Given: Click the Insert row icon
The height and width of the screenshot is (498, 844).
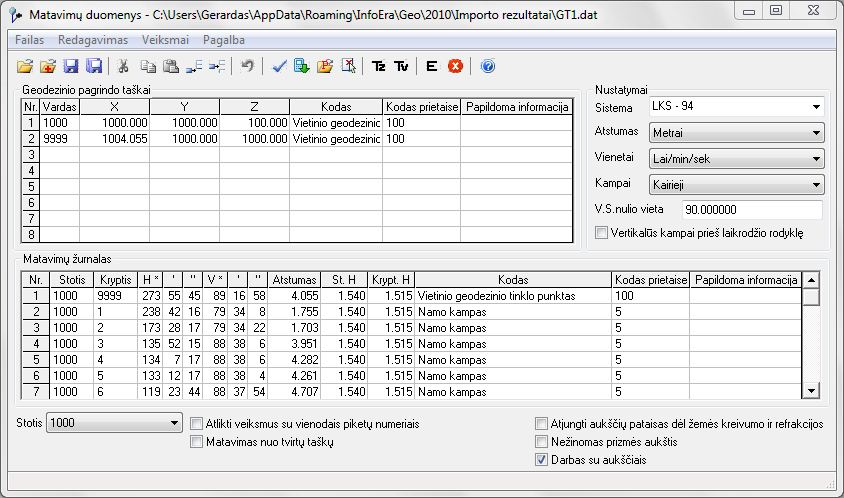Looking at the screenshot, I should [194, 66].
